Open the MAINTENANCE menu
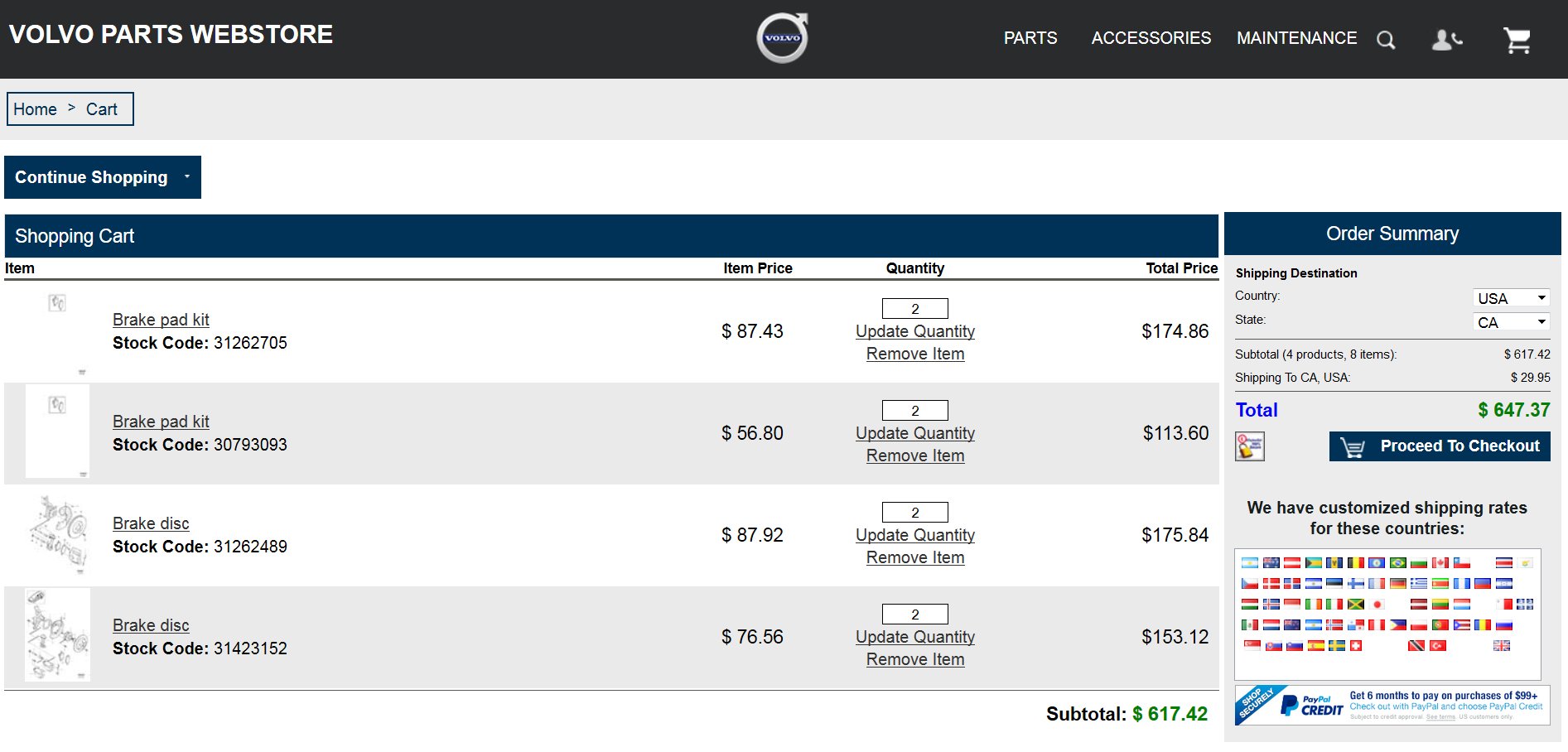 (1296, 38)
